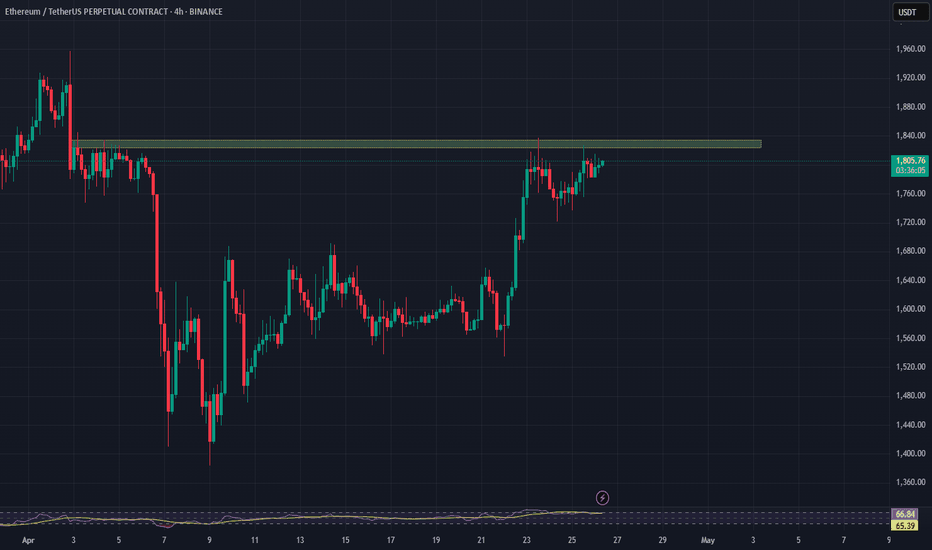Viewport: 932px width, 550px height.
Task: Click the 1,680.00 price axis label
Action: 910,251
